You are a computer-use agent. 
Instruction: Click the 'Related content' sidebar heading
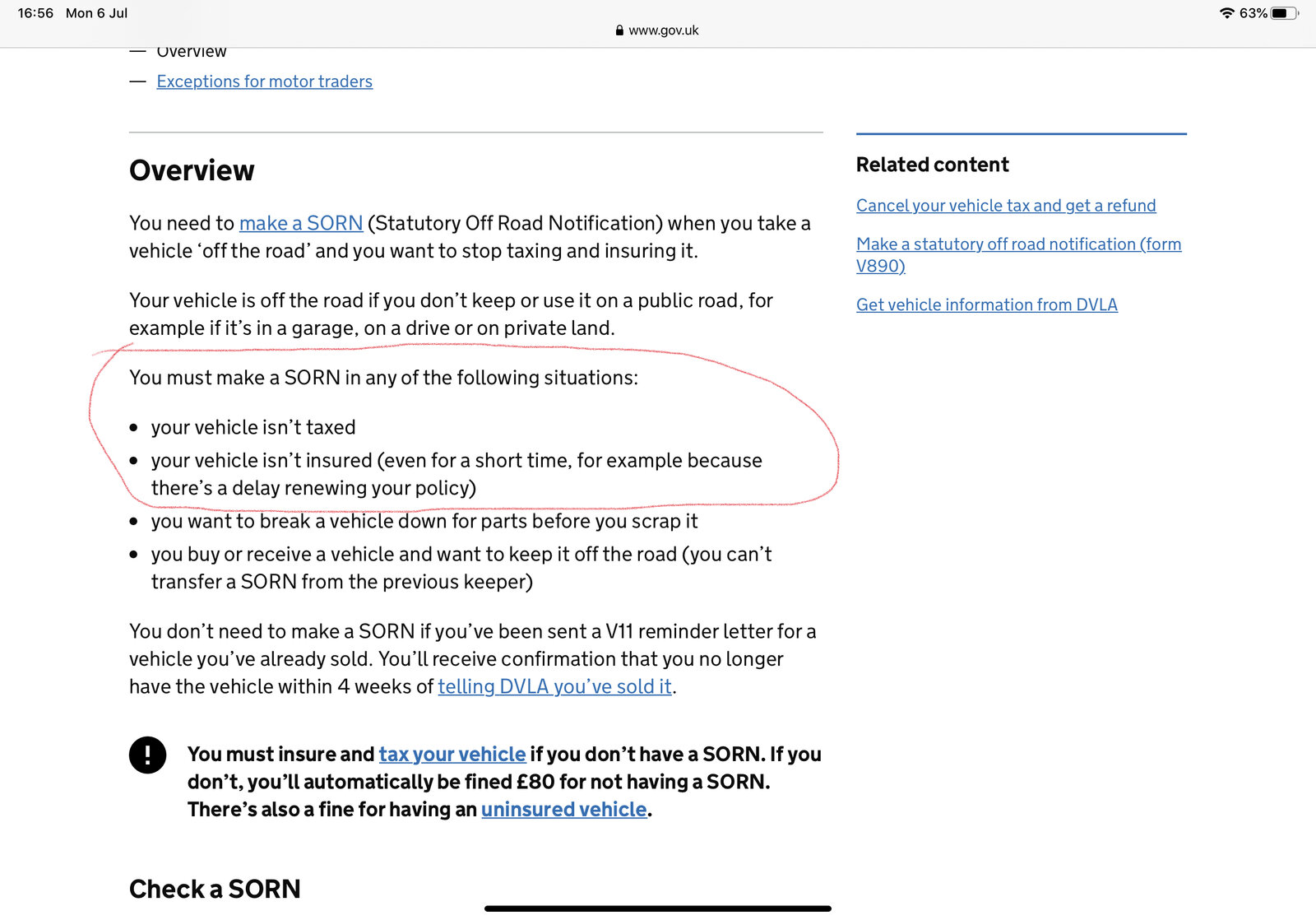[932, 165]
